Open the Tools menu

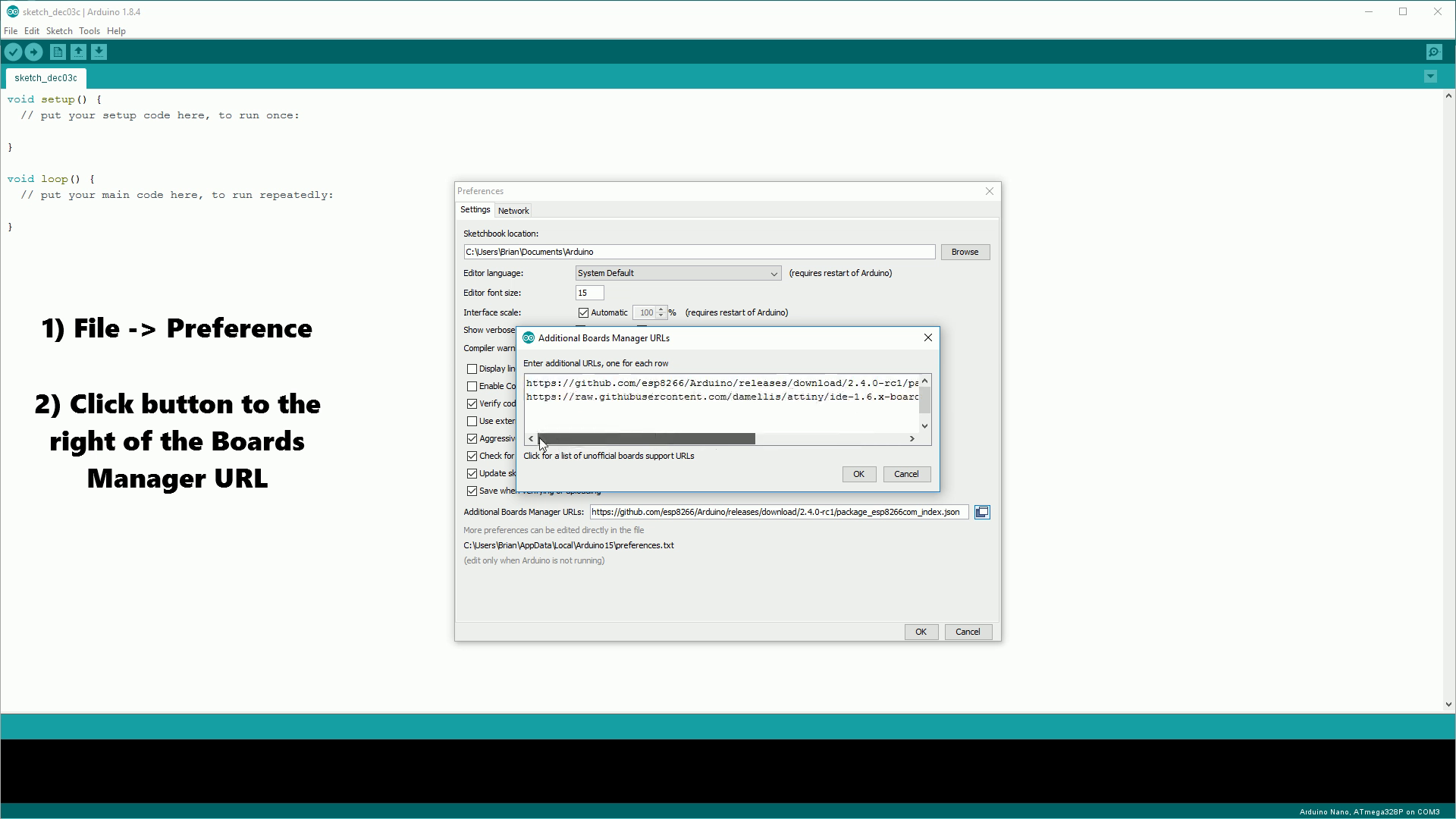(x=89, y=31)
